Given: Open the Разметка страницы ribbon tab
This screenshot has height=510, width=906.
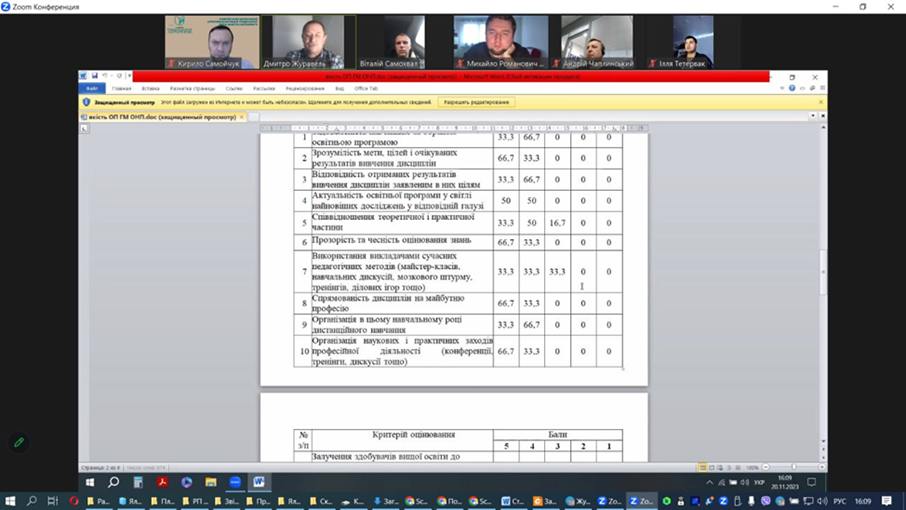Looking at the screenshot, I should click(192, 88).
